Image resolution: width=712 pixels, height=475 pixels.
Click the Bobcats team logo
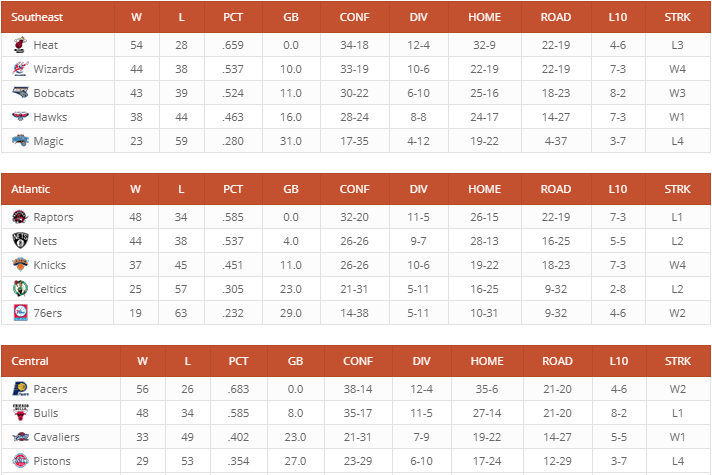tap(20, 93)
